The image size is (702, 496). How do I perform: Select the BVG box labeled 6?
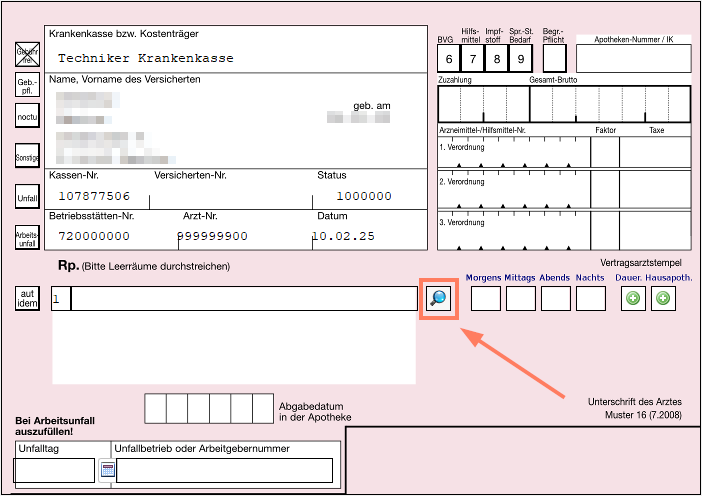pyautogui.click(x=449, y=59)
